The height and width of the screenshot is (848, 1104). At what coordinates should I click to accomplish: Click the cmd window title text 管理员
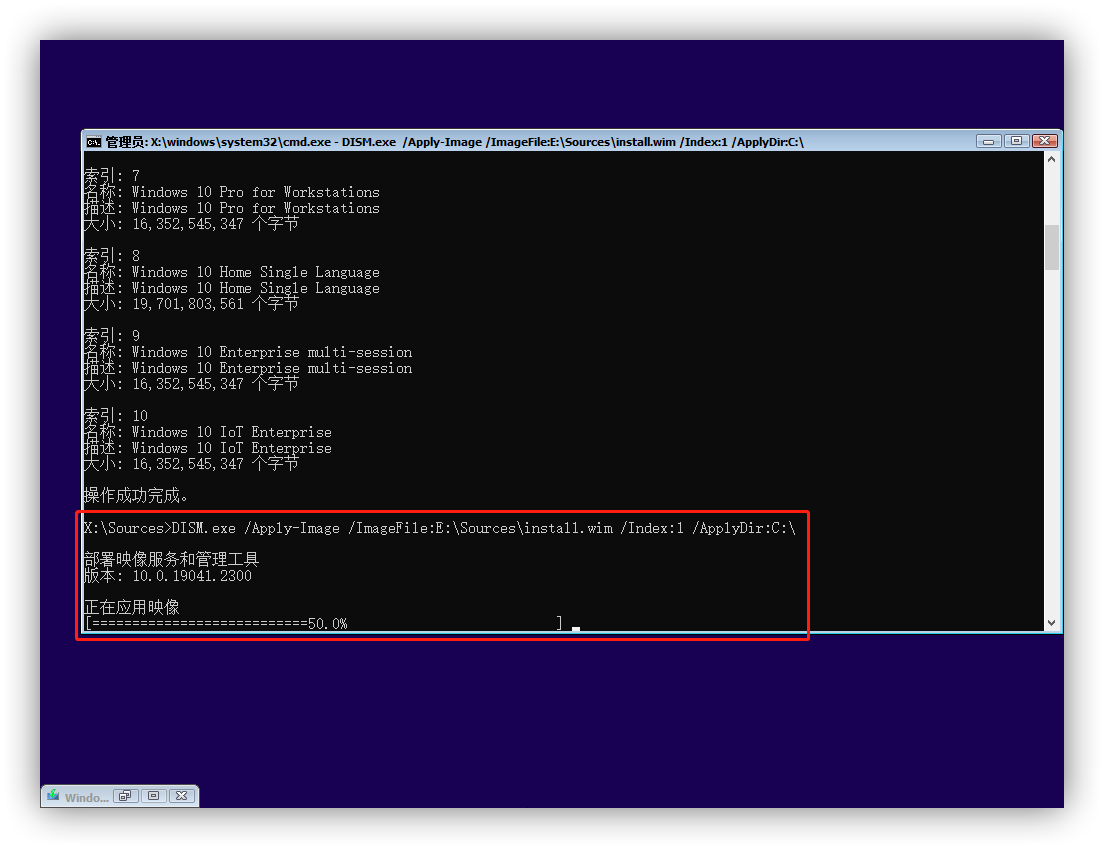tap(126, 142)
